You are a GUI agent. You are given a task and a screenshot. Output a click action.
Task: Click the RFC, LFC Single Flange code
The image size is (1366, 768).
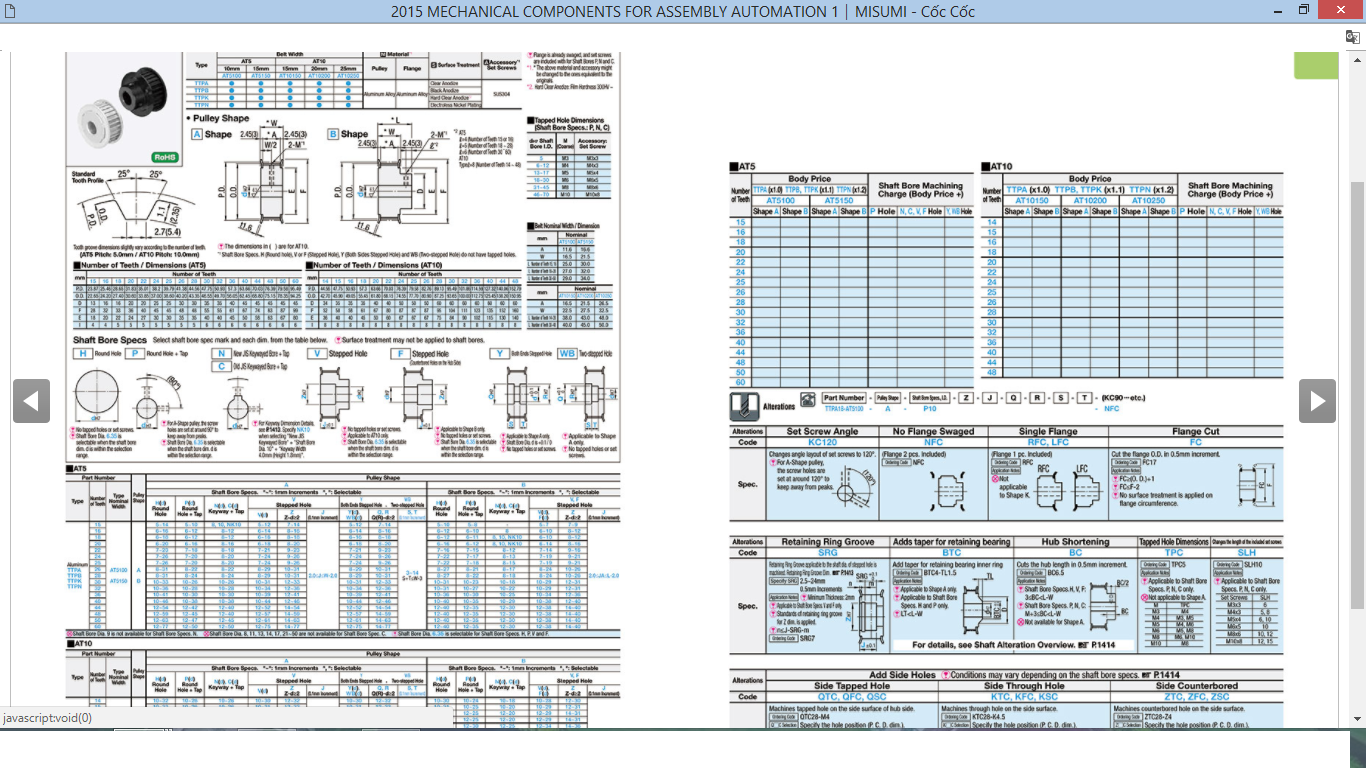(1048, 442)
